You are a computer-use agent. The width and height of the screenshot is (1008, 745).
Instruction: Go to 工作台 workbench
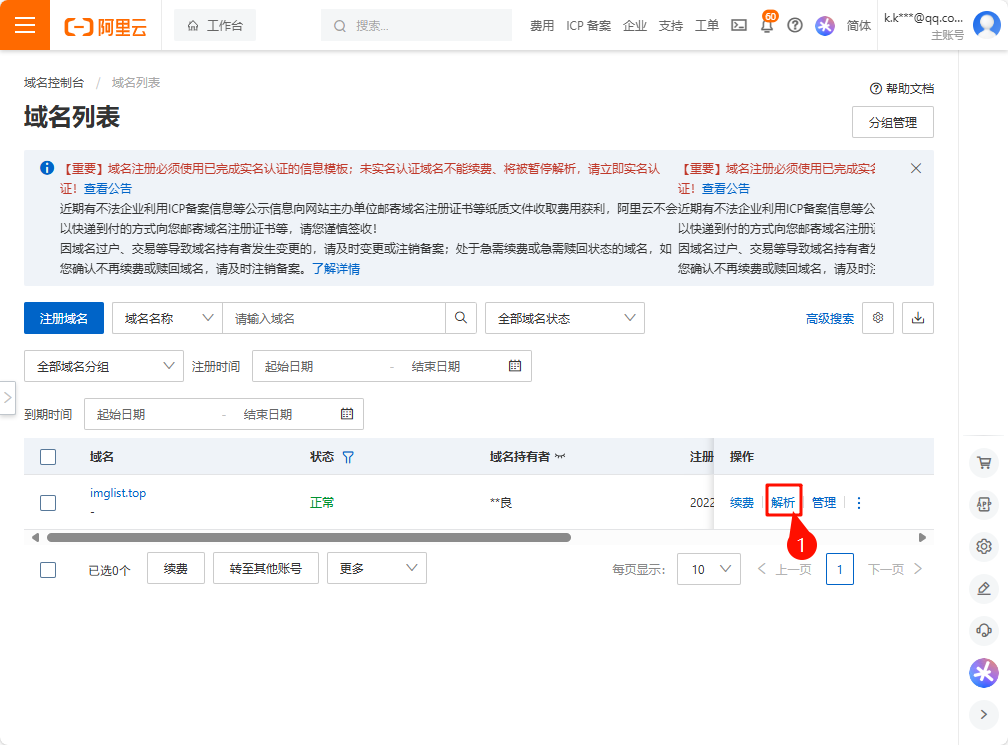215,26
